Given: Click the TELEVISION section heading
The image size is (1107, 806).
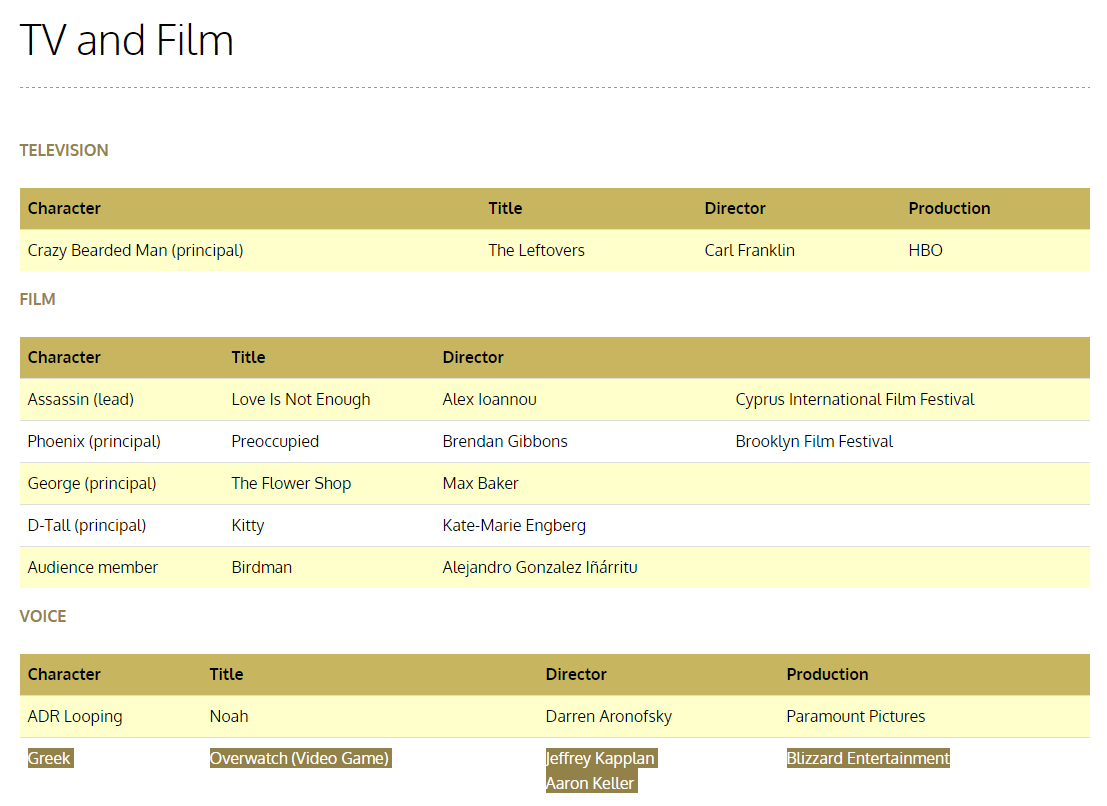Looking at the screenshot, I should click(64, 150).
